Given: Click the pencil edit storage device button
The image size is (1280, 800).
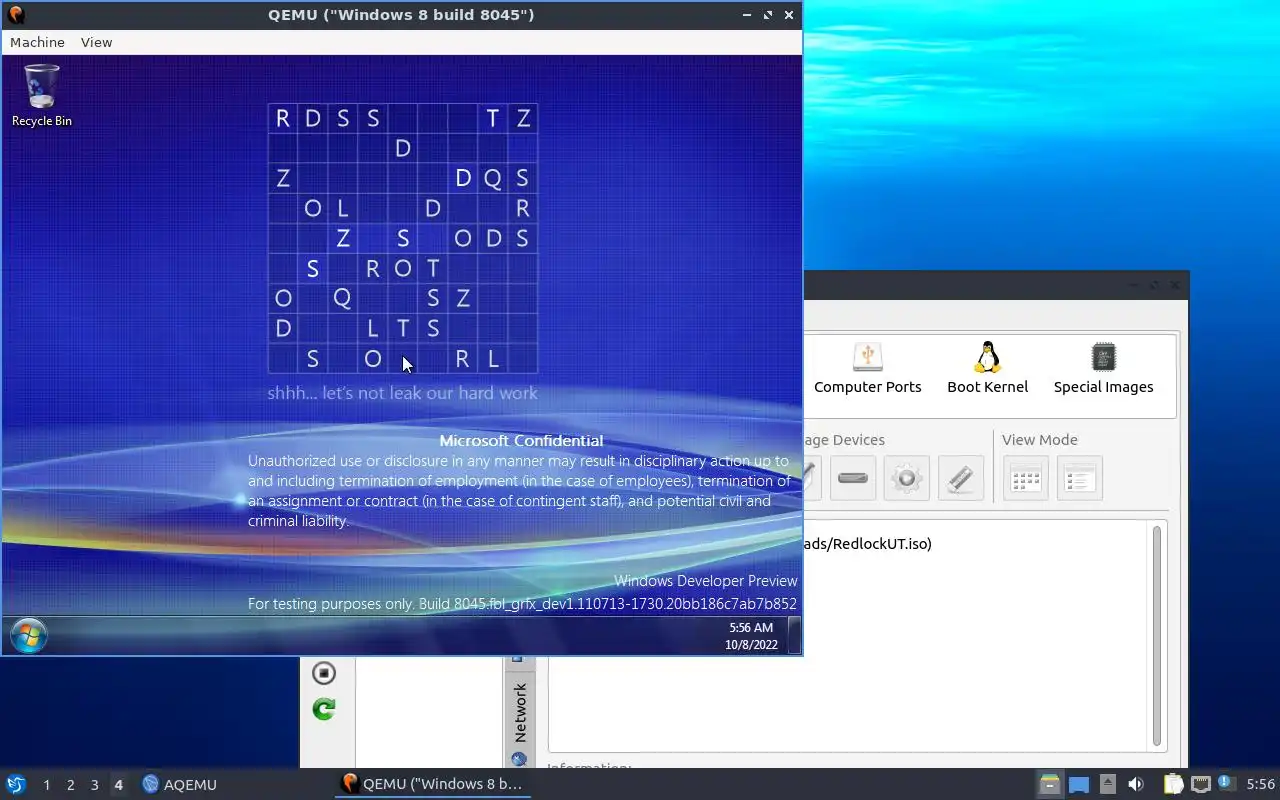Looking at the screenshot, I should [961, 478].
